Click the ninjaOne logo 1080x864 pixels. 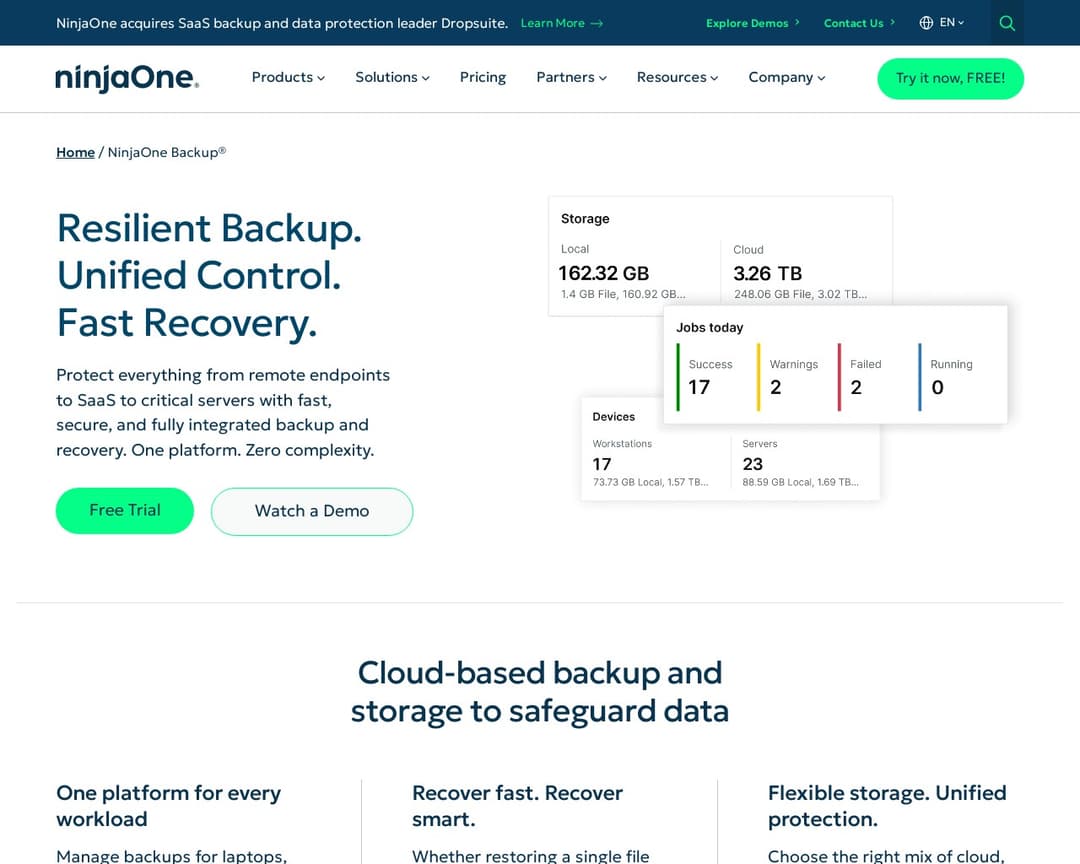[x=127, y=78]
